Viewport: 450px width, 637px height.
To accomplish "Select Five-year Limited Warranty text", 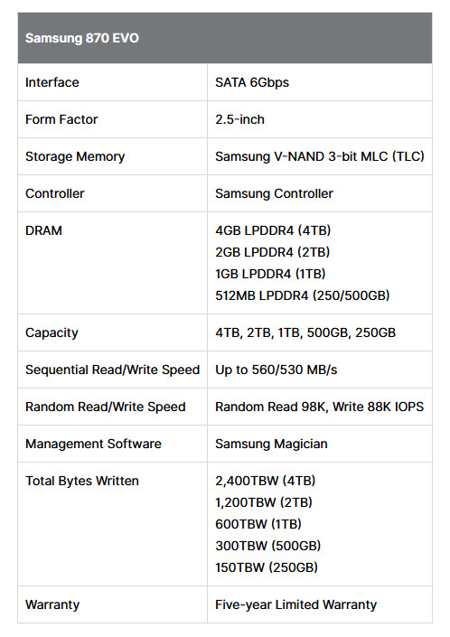I will click(296, 605).
